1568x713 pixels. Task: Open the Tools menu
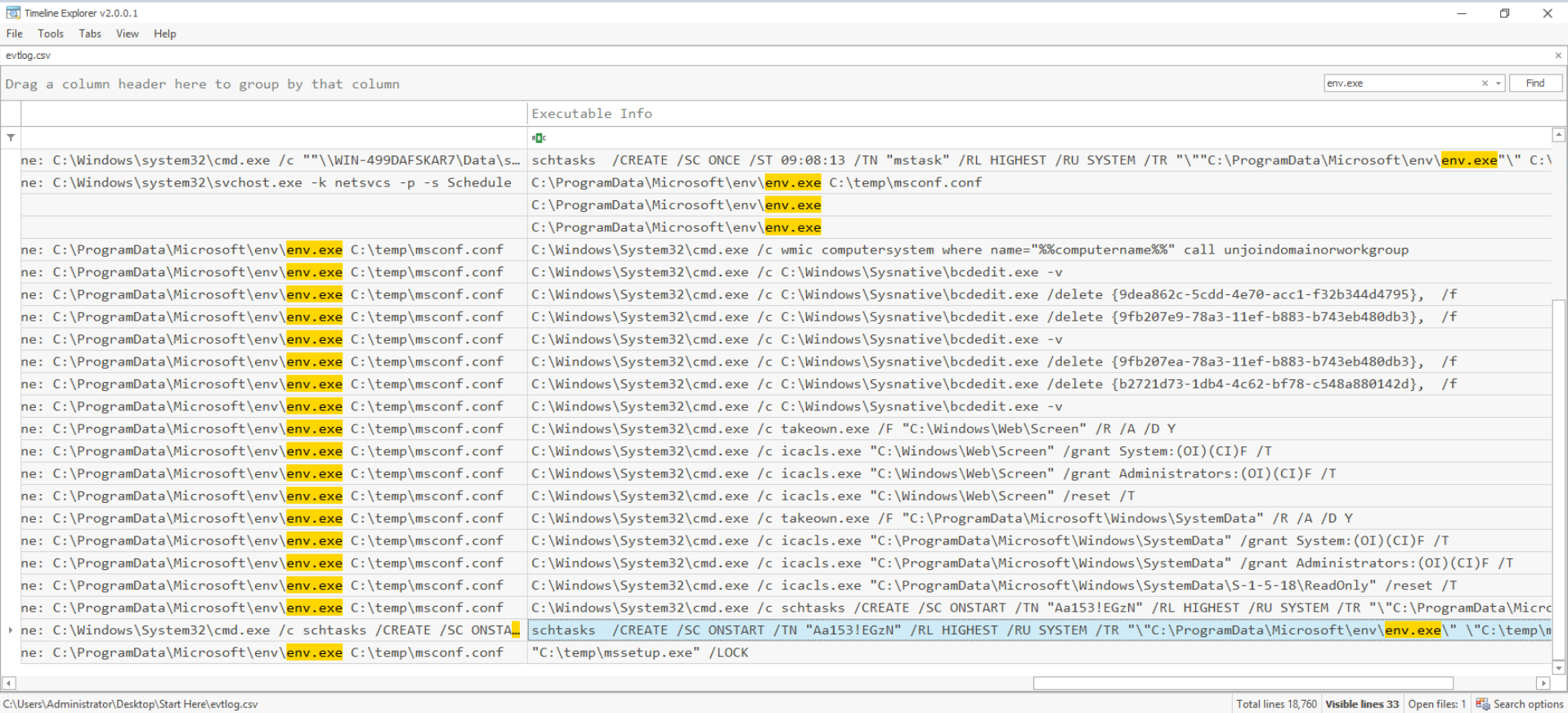point(51,34)
